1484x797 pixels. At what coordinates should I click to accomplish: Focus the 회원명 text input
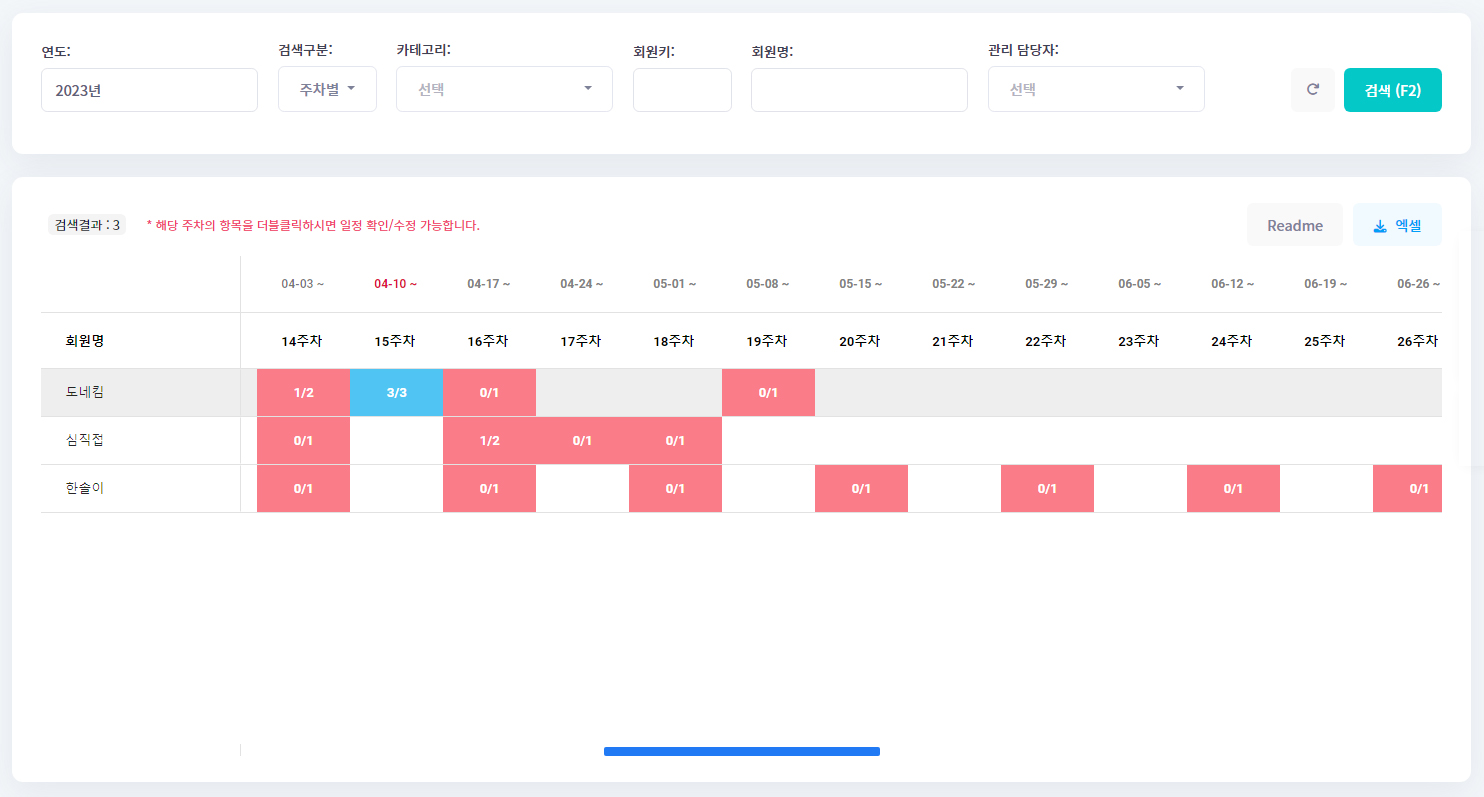click(859, 90)
